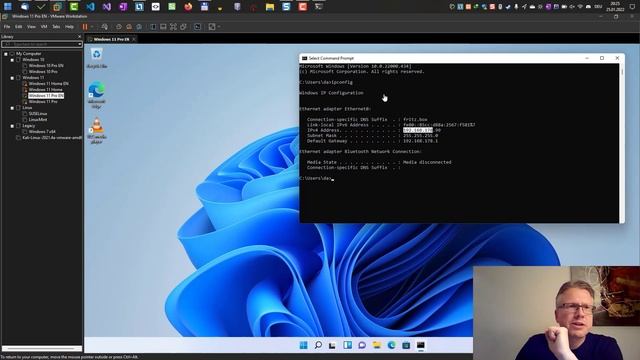Open the console view toolbar icon
This screenshot has height=360, width=640.
coord(198,27)
